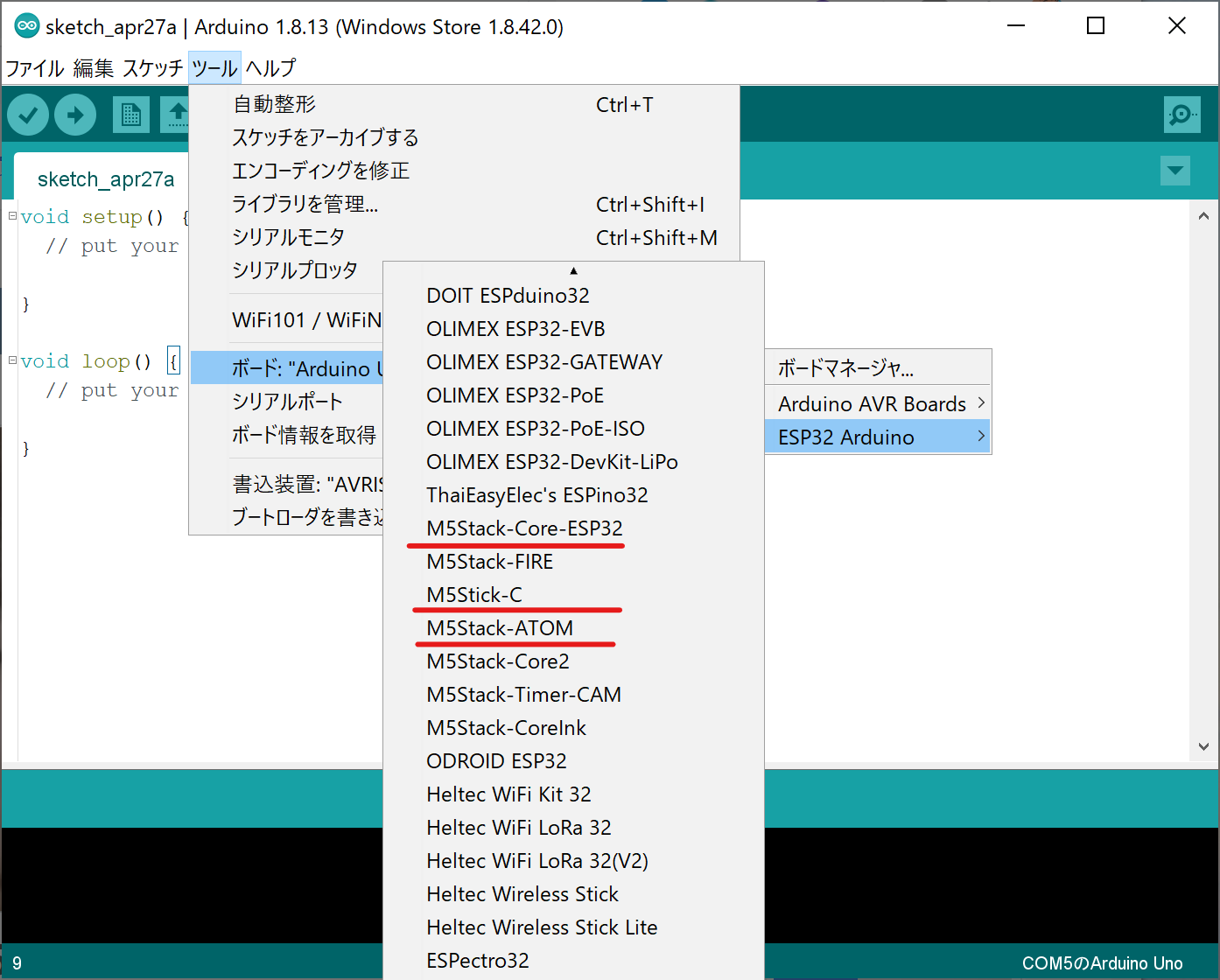The height and width of the screenshot is (980, 1220).
Task: Collapse the void loop() code fold
Action: coord(12,360)
